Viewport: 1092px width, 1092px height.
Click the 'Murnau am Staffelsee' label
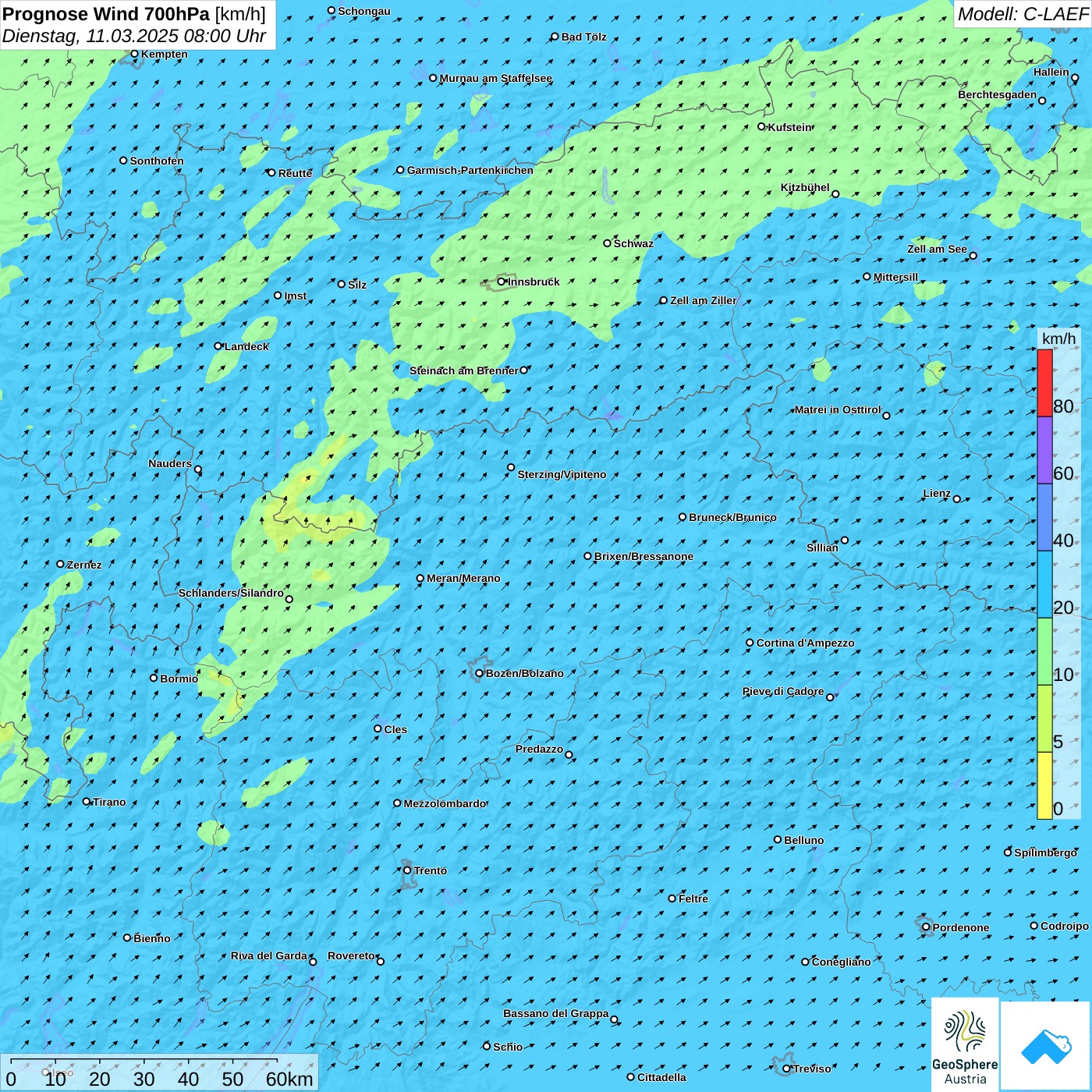(x=496, y=78)
